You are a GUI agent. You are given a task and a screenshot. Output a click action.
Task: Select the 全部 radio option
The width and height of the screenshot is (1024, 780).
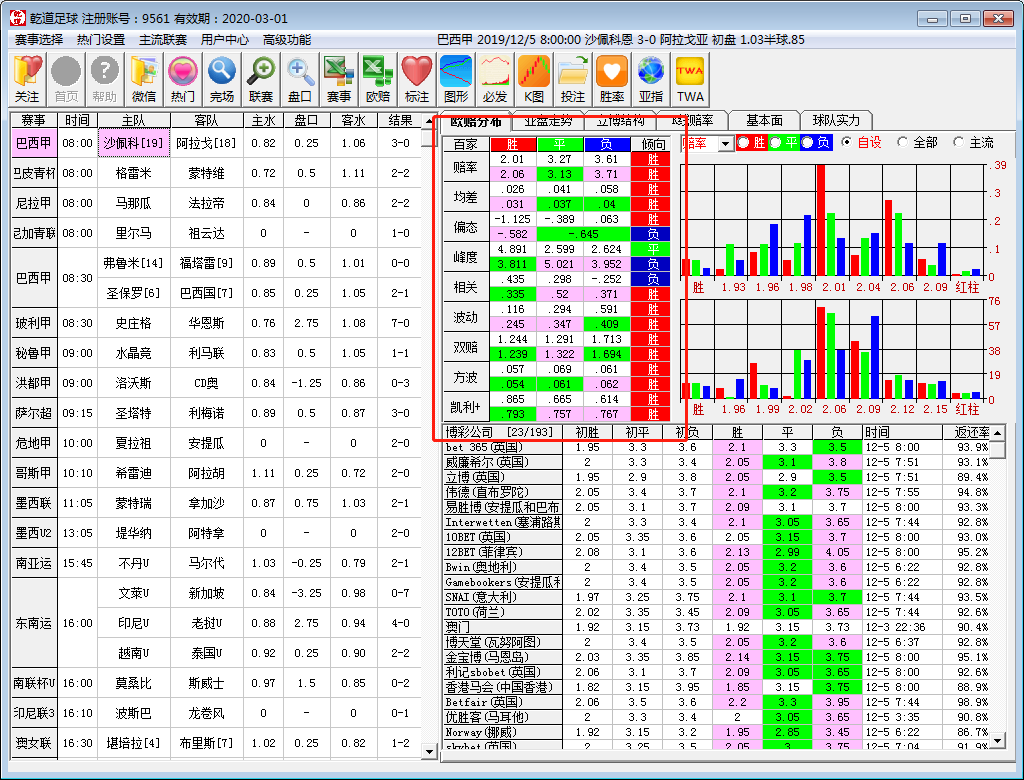(x=903, y=142)
